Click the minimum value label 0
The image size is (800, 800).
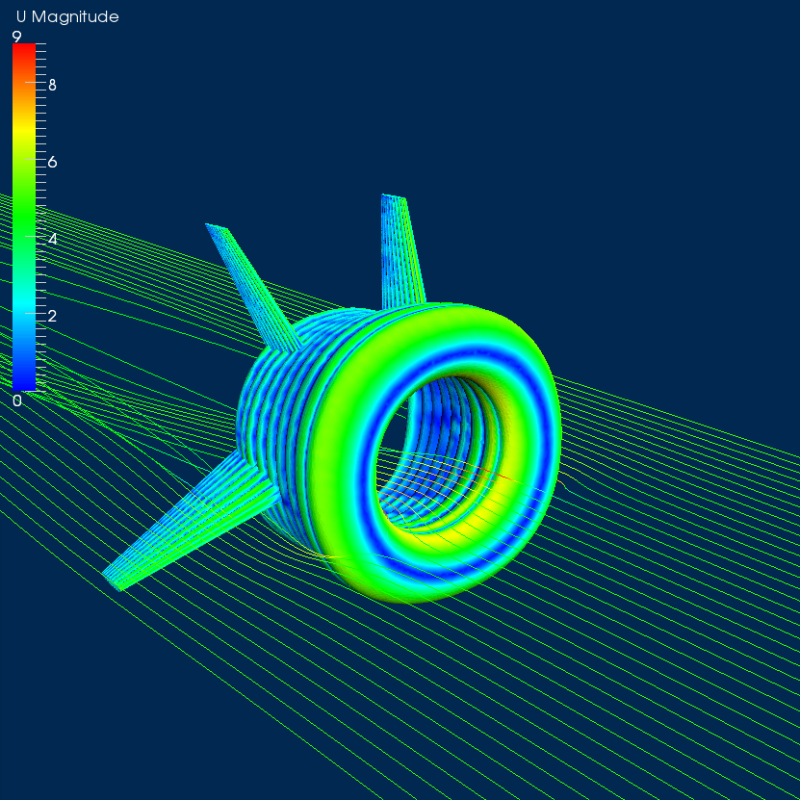tap(17, 401)
